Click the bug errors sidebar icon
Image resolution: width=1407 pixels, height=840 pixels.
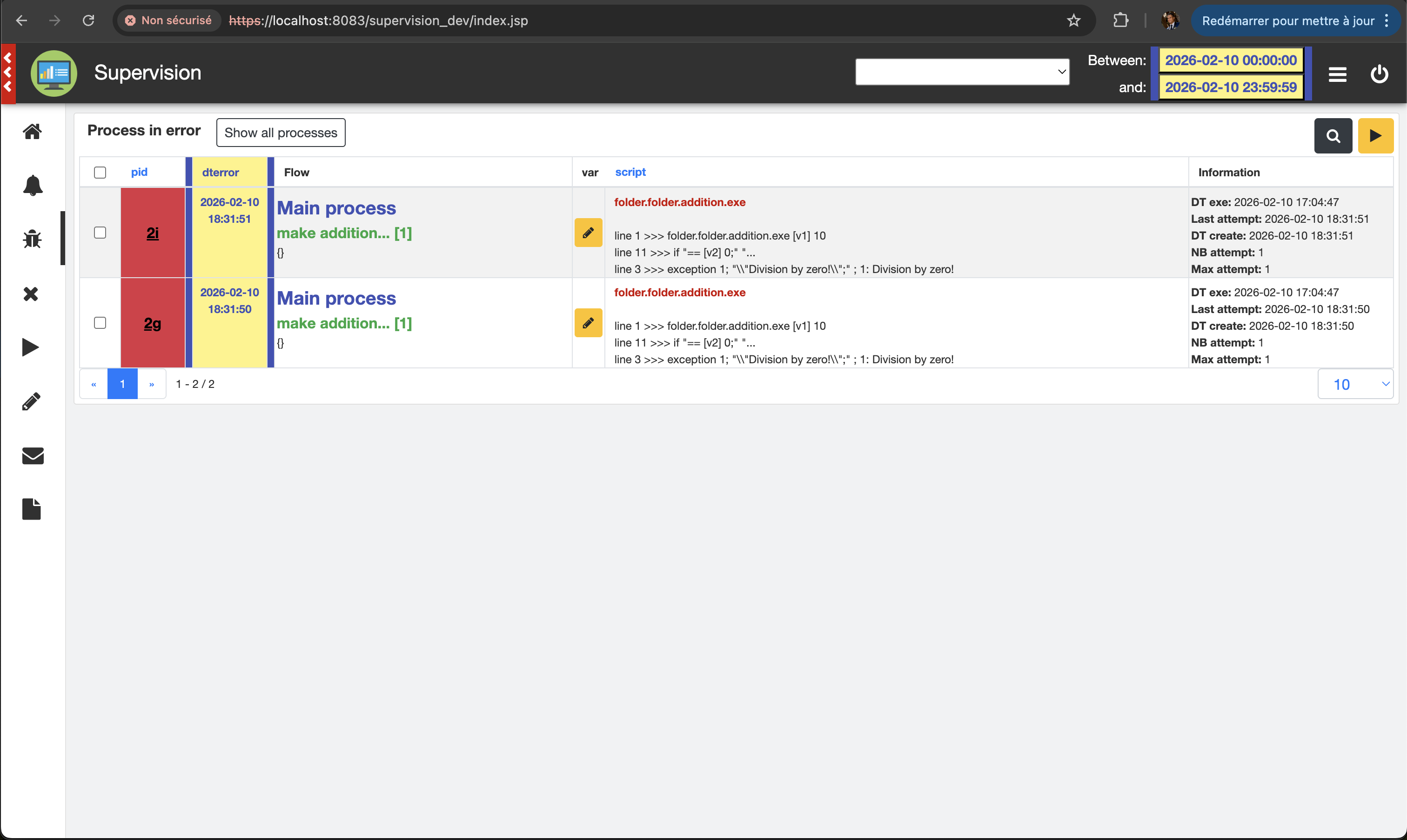pyautogui.click(x=32, y=239)
